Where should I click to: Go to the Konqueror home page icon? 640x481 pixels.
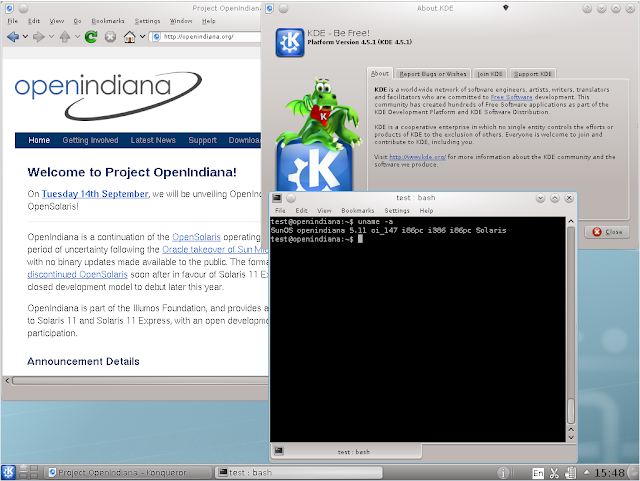(129, 37)
